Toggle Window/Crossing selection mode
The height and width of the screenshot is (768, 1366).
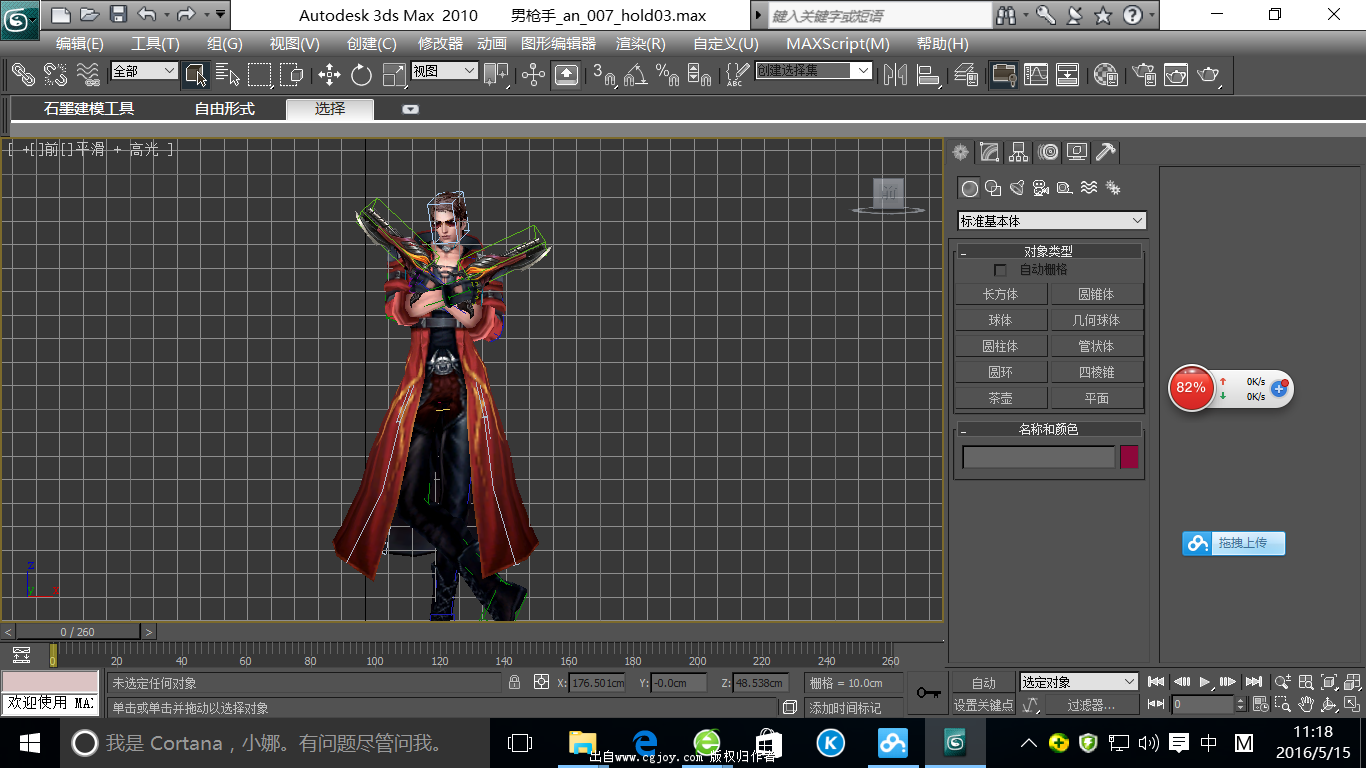point(292,74)
